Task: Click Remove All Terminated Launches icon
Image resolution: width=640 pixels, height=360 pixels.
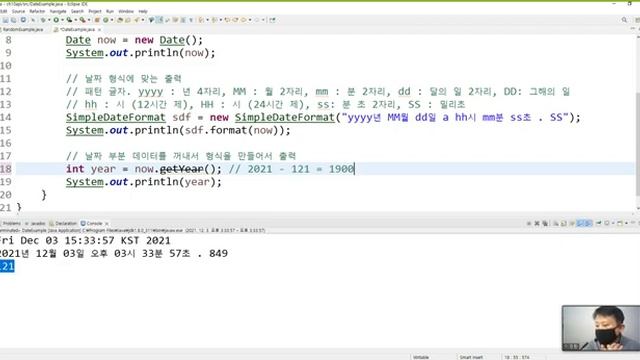Action: (x=545, y=223)
